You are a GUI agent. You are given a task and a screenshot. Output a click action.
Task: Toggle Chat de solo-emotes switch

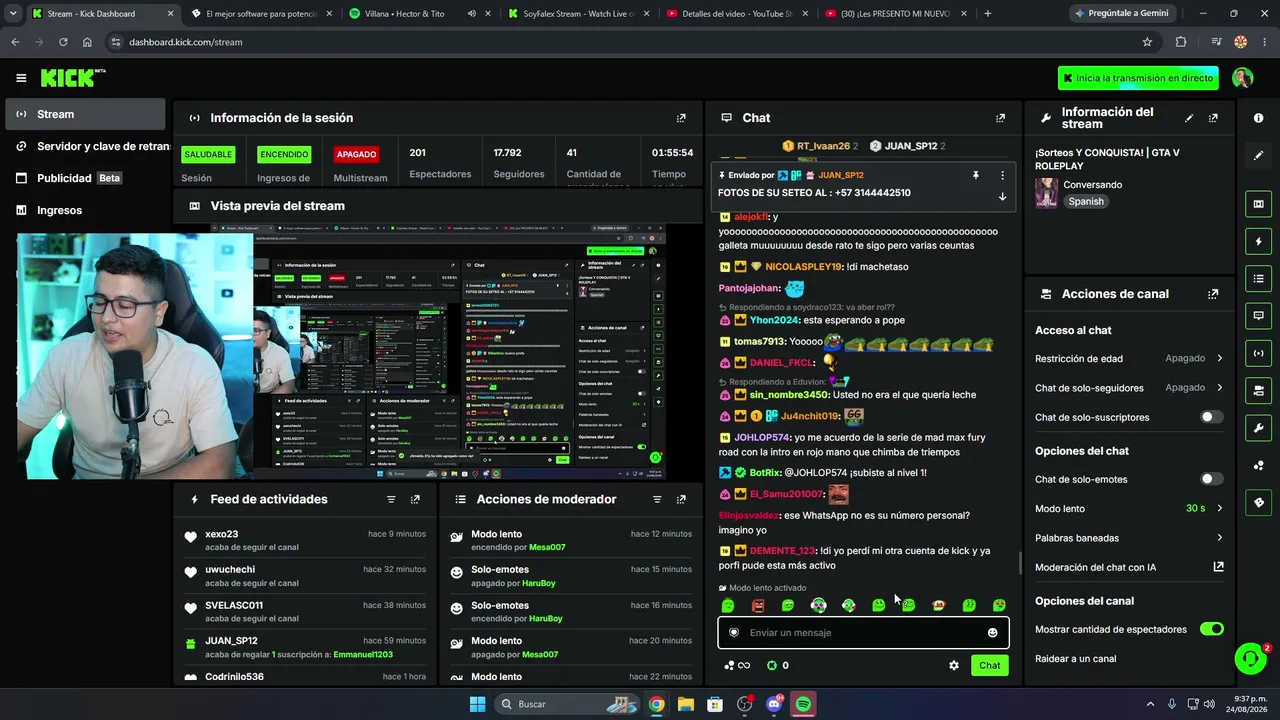(1211, 479)
